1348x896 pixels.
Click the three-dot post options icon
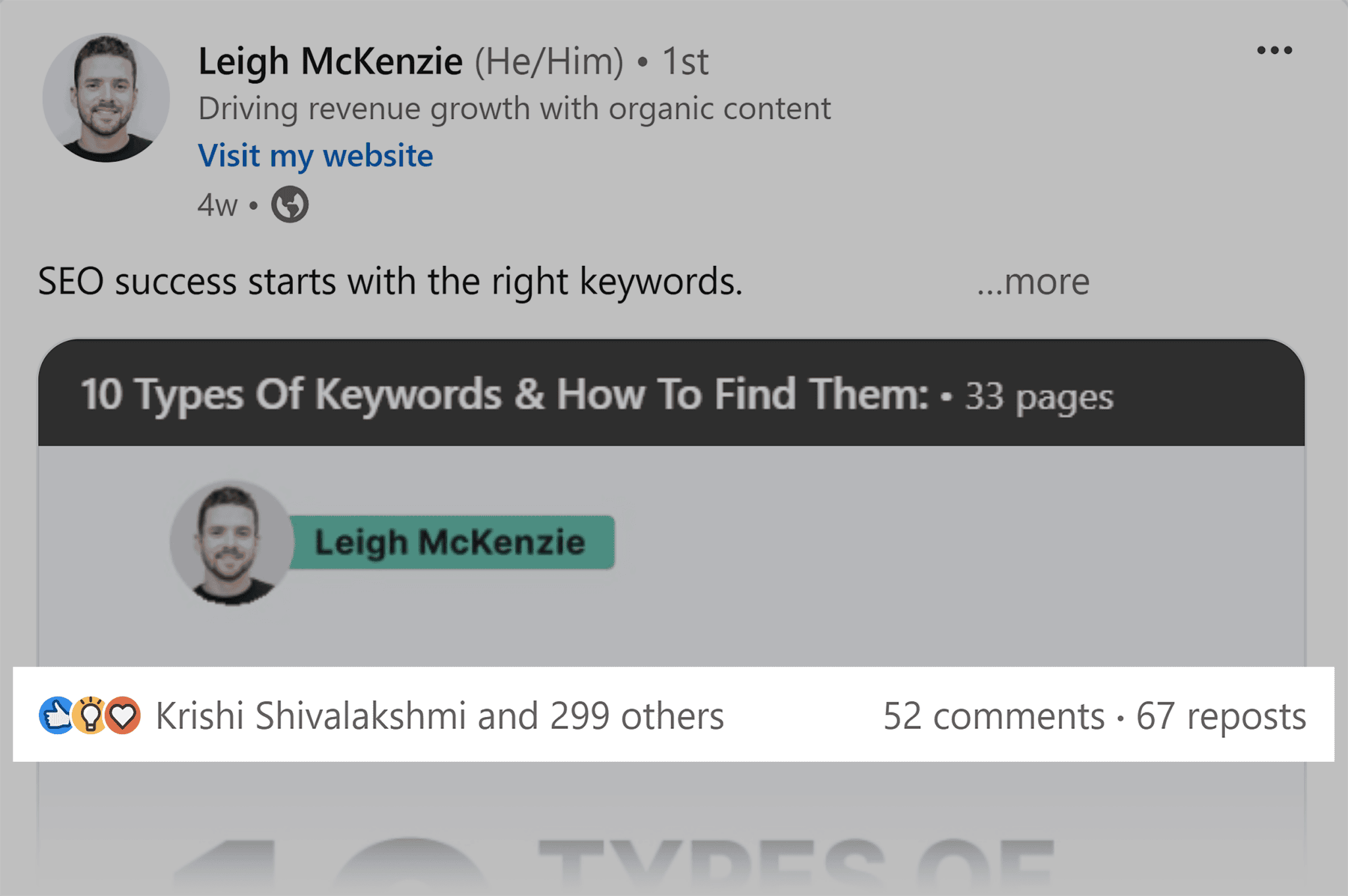(1274, 49)
